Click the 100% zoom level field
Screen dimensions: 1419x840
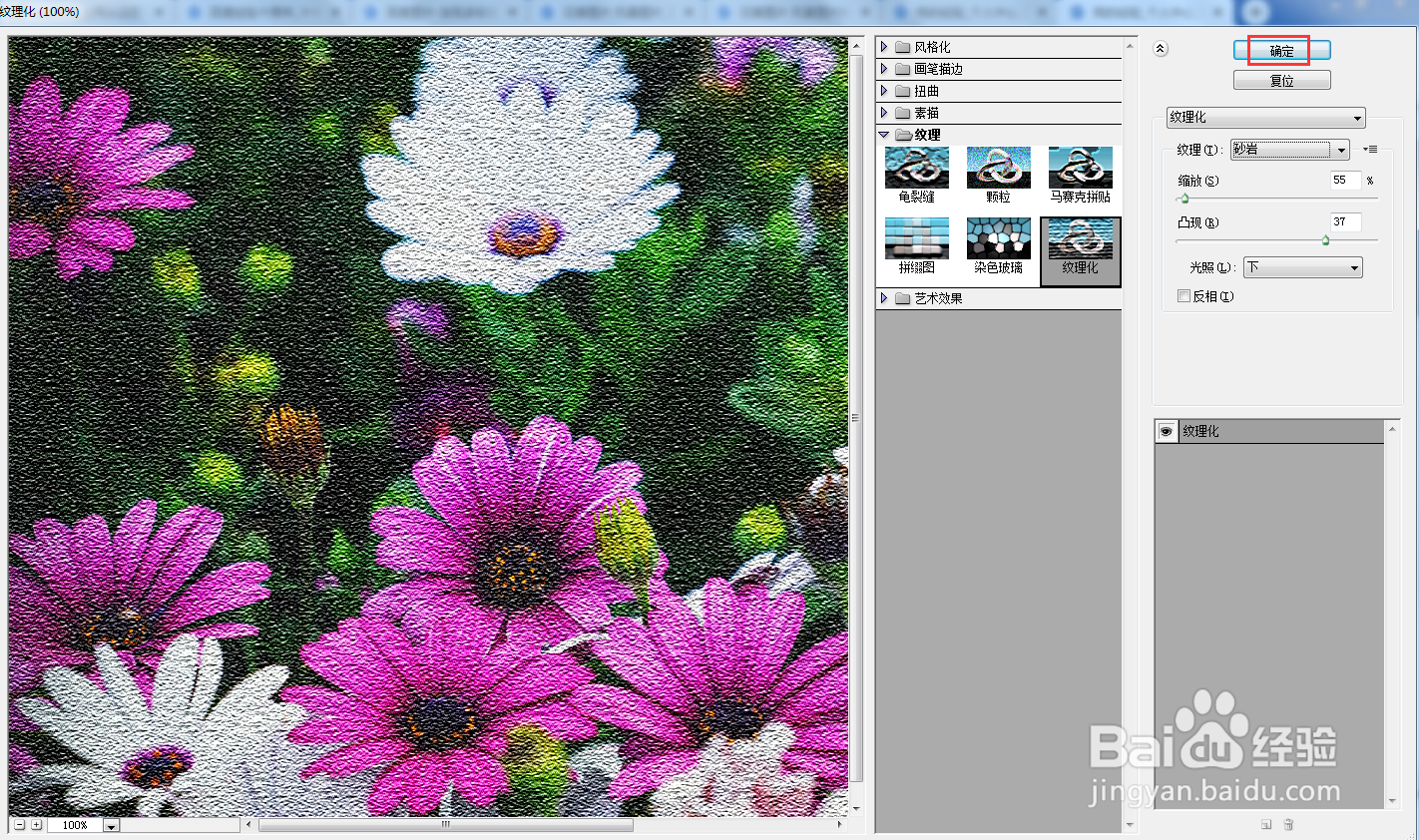tap(75, 825)
